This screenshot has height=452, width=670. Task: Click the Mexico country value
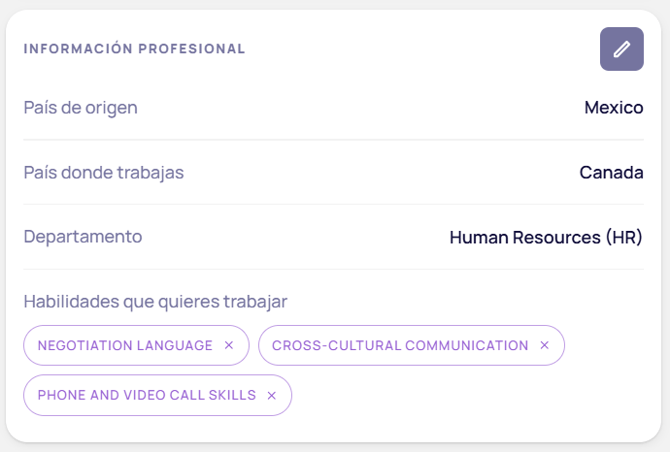click(614, 108)
